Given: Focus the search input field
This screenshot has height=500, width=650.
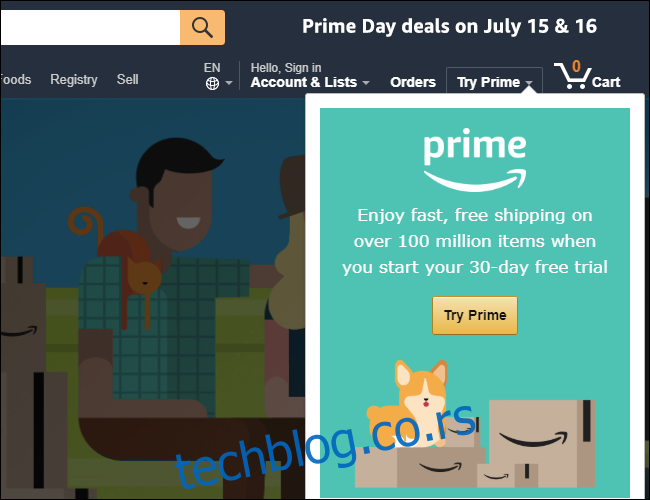Looking at the screenshot, I should [90, 27].
